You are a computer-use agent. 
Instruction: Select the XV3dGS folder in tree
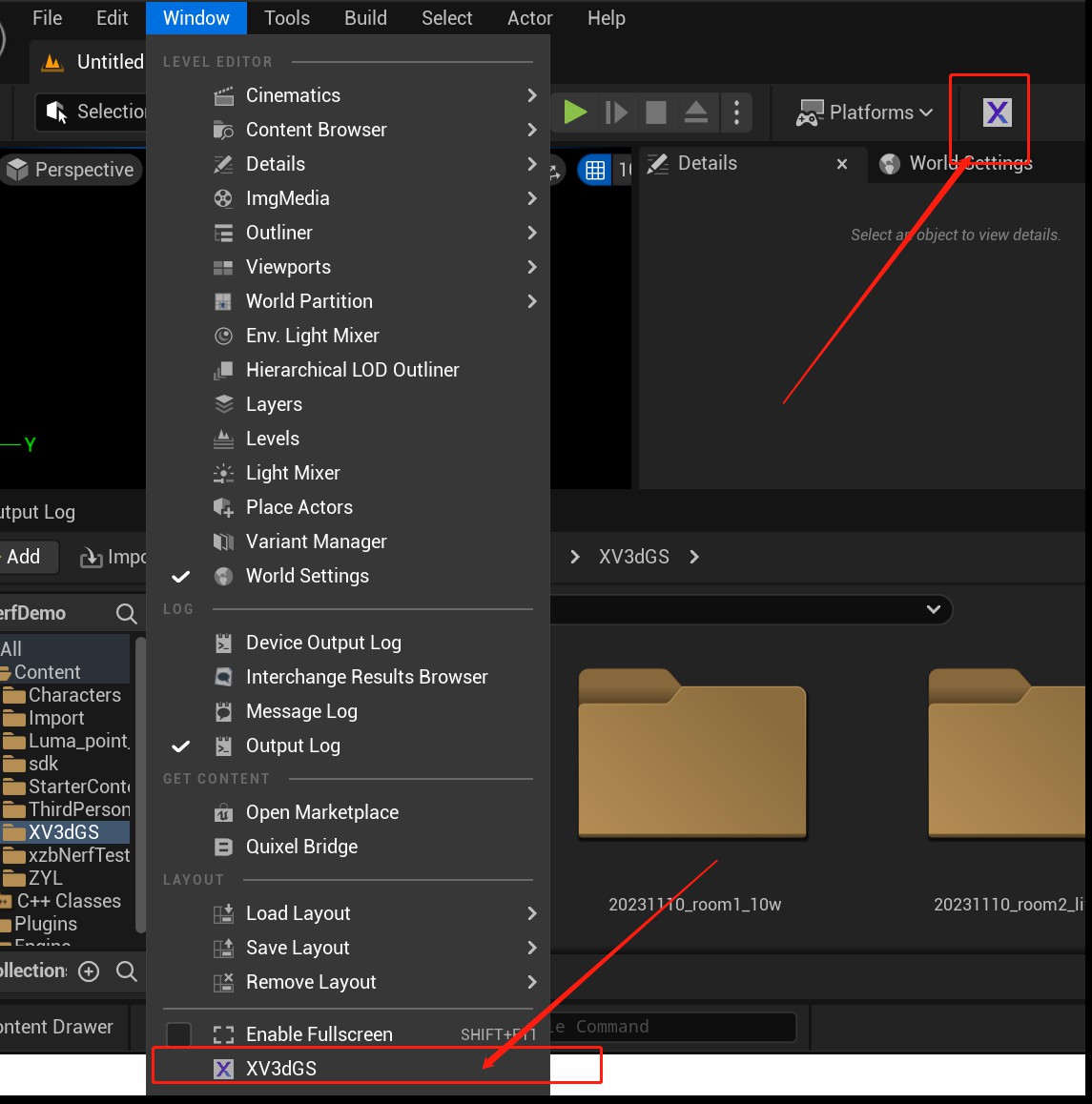coord(65,832)
